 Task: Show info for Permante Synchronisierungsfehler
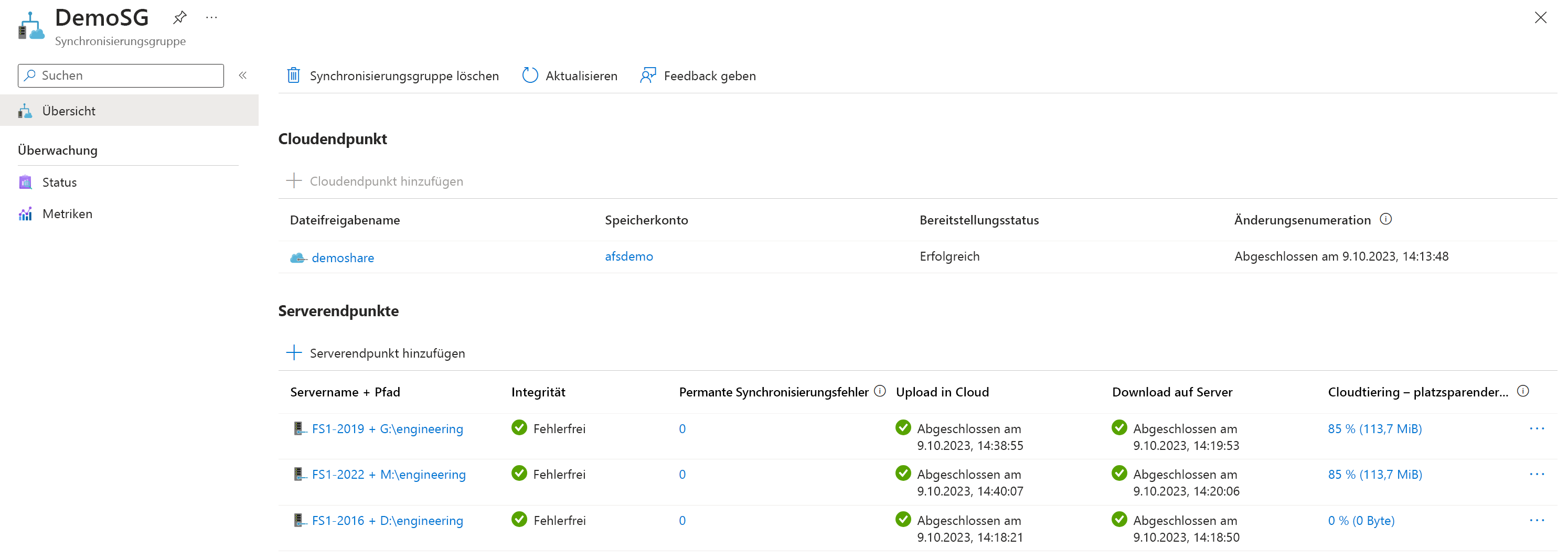pyautogui.click(x=880, y=391)
